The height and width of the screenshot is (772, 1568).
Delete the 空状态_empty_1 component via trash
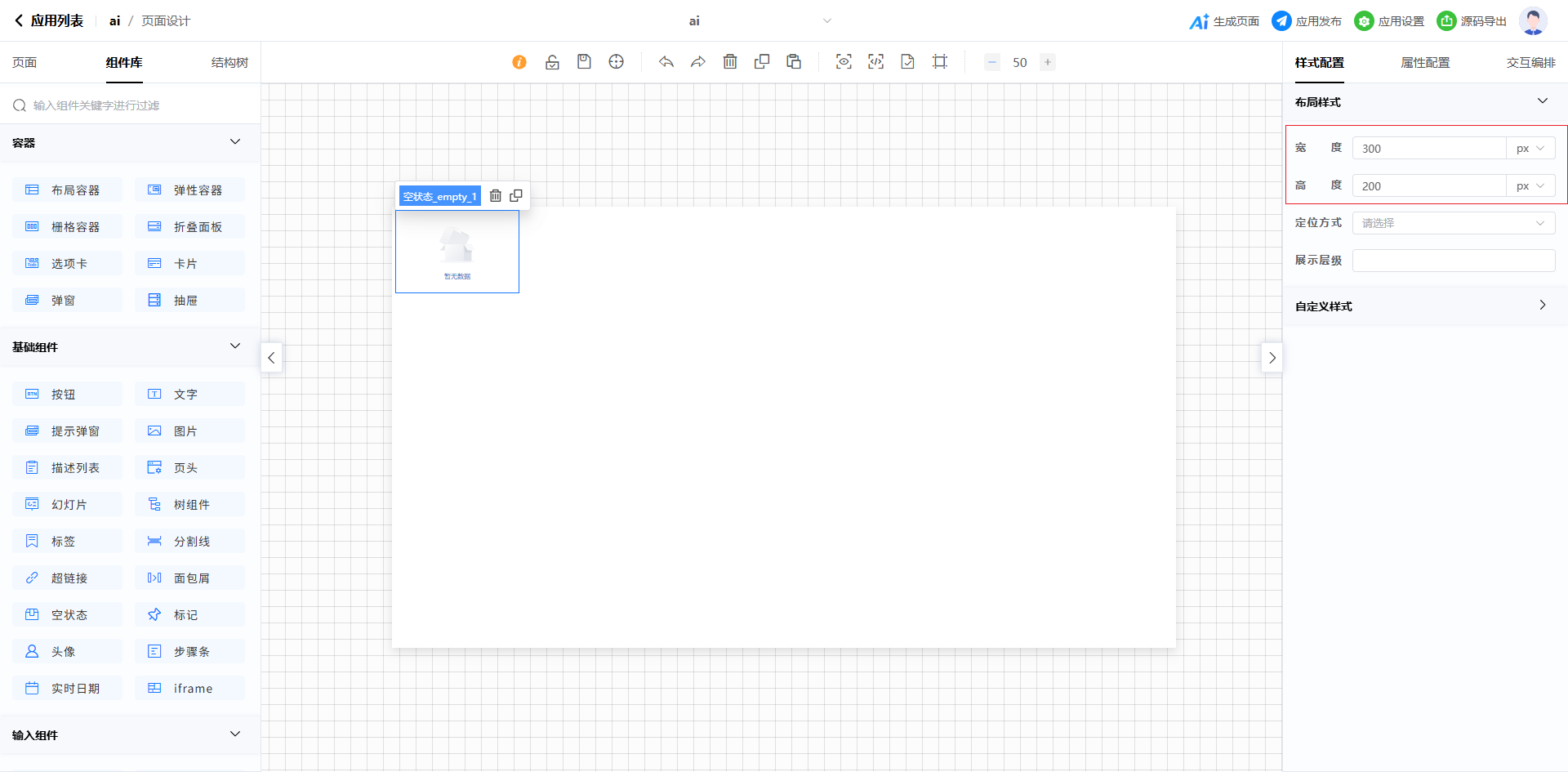point(496,196)
